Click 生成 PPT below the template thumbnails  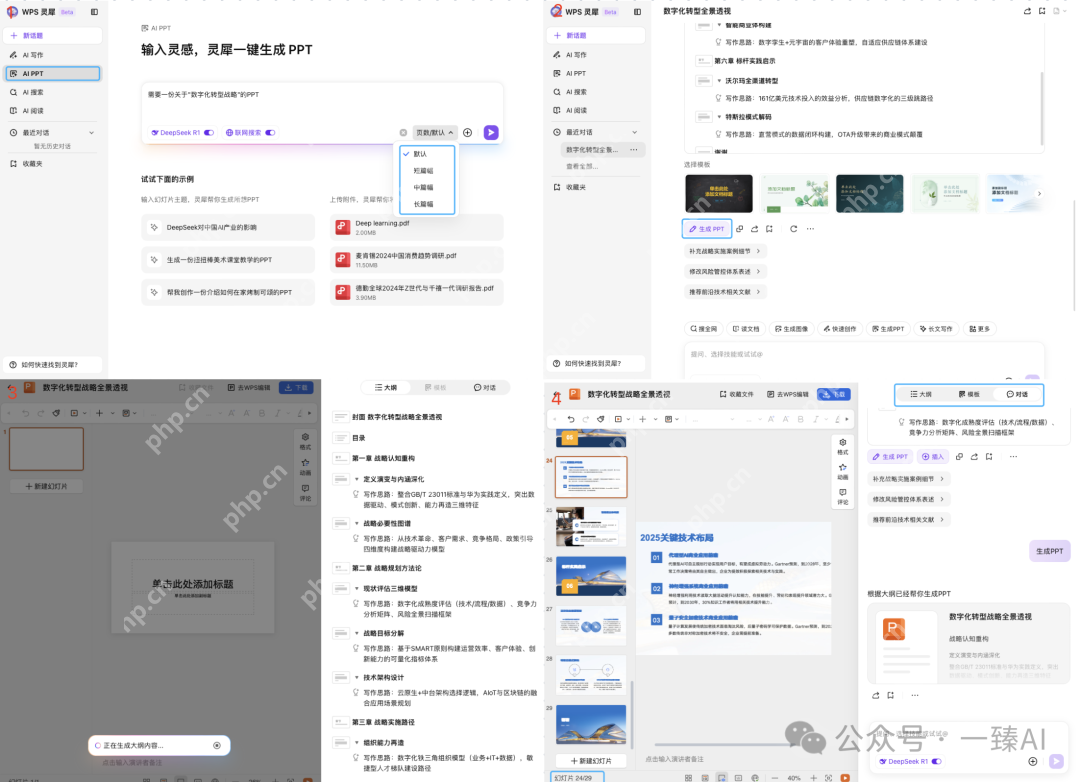(x=707, y=229)
